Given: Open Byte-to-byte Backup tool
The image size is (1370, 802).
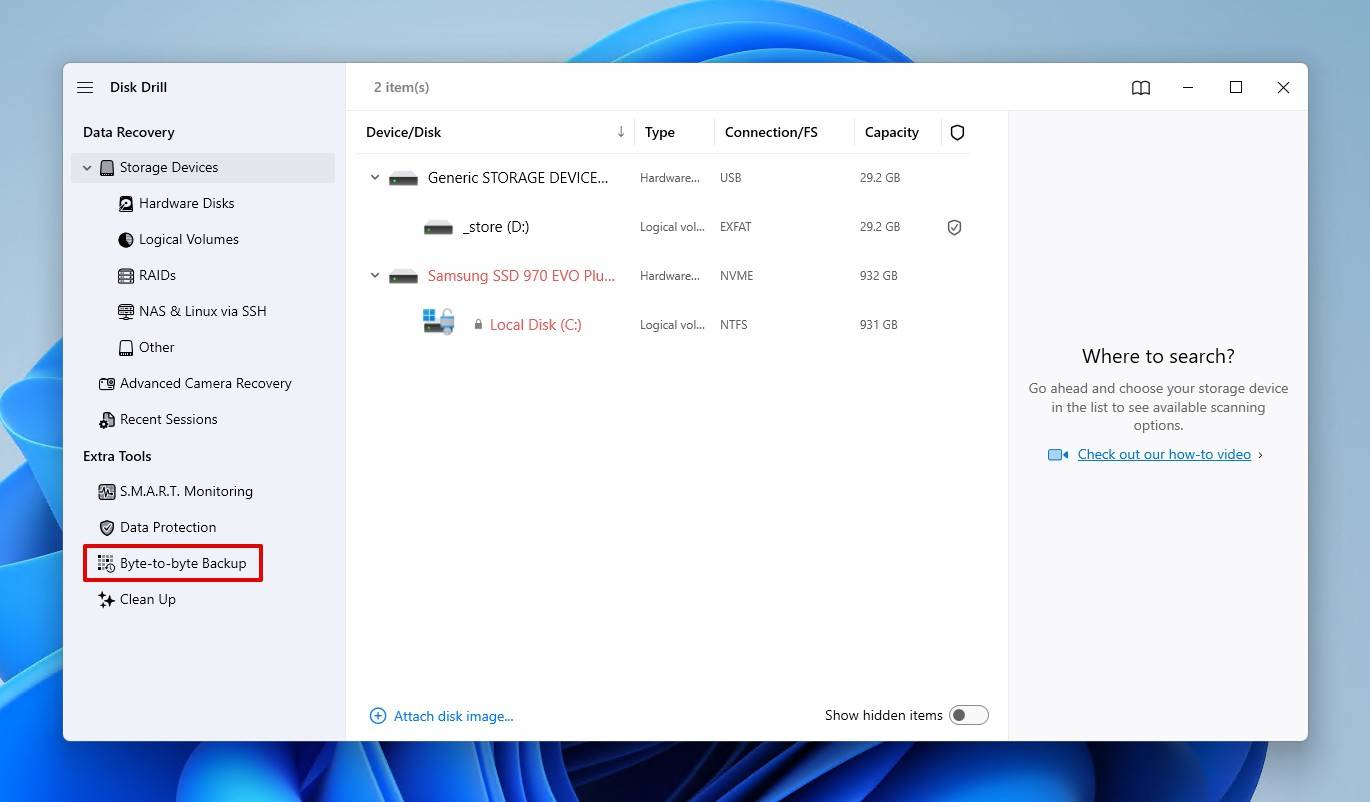Looking at the screenshot, I should coord(183,564).
